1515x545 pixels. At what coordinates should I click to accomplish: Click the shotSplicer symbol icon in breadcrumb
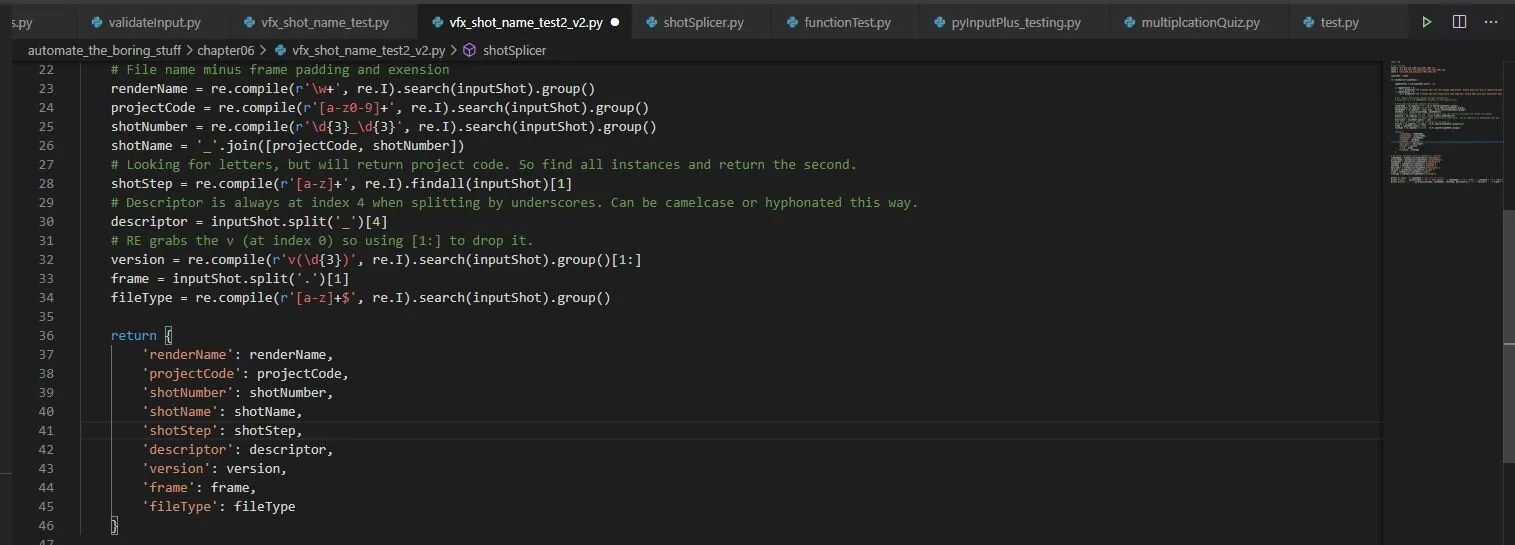(x=469, y=50)
